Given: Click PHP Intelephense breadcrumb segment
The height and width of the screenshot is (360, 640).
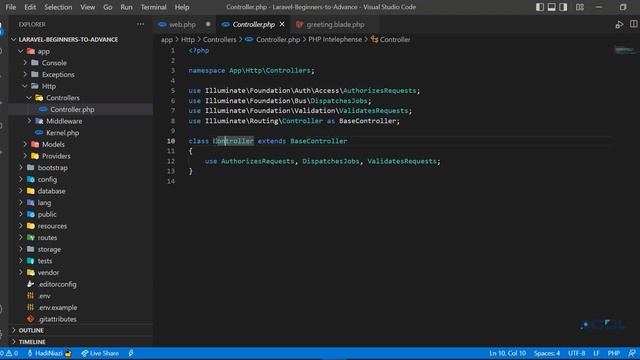Looking at the screenshot, I should point(335,40).
